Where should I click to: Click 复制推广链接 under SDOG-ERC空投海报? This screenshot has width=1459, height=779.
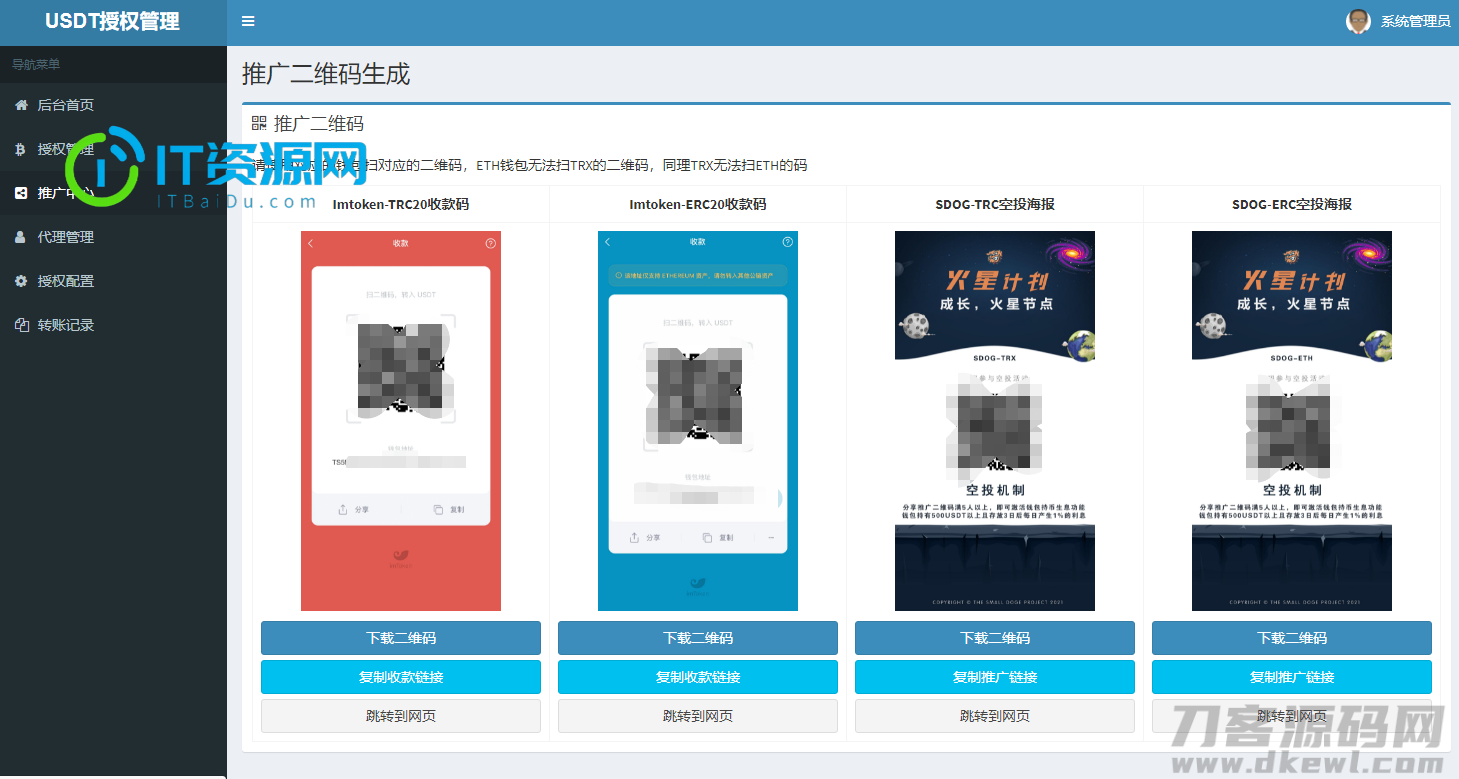click(x=1292, y=677)
